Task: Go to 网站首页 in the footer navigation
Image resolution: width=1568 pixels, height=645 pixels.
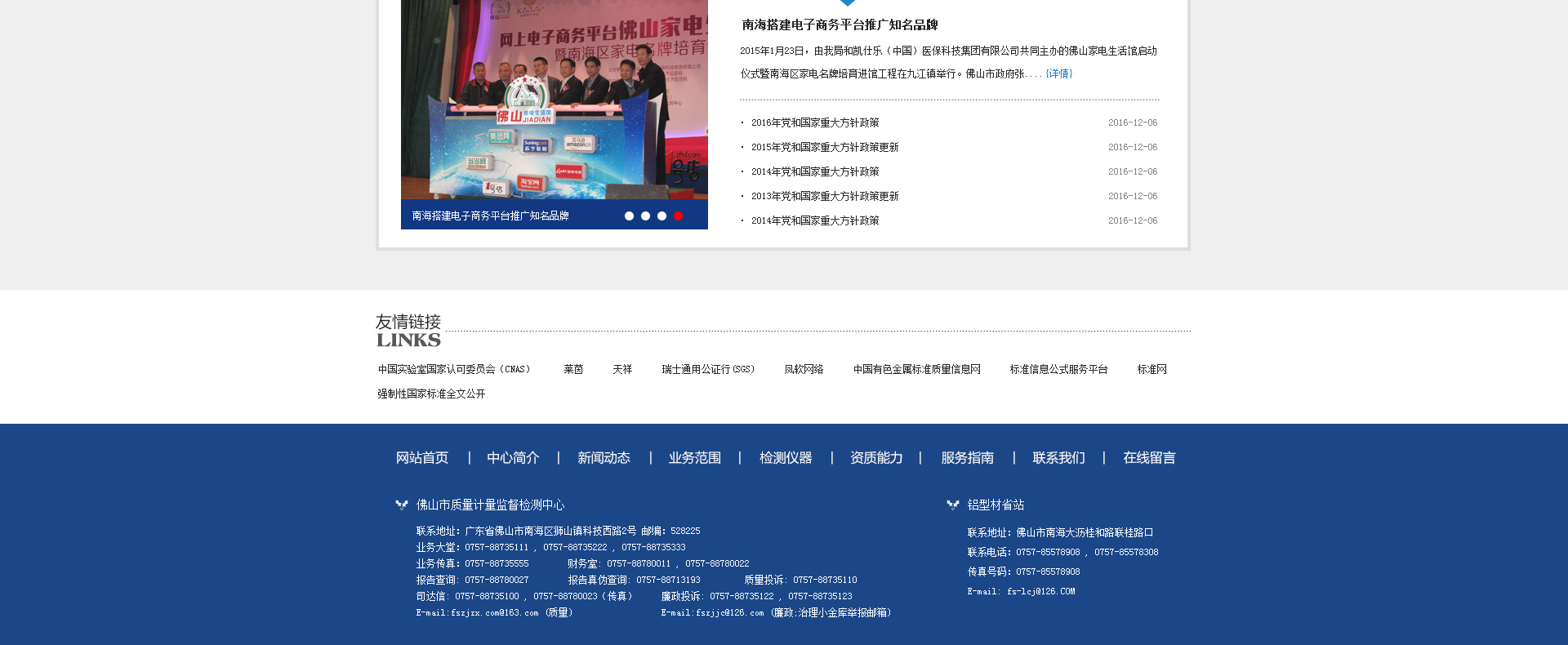Action: [x=422, y=458]
